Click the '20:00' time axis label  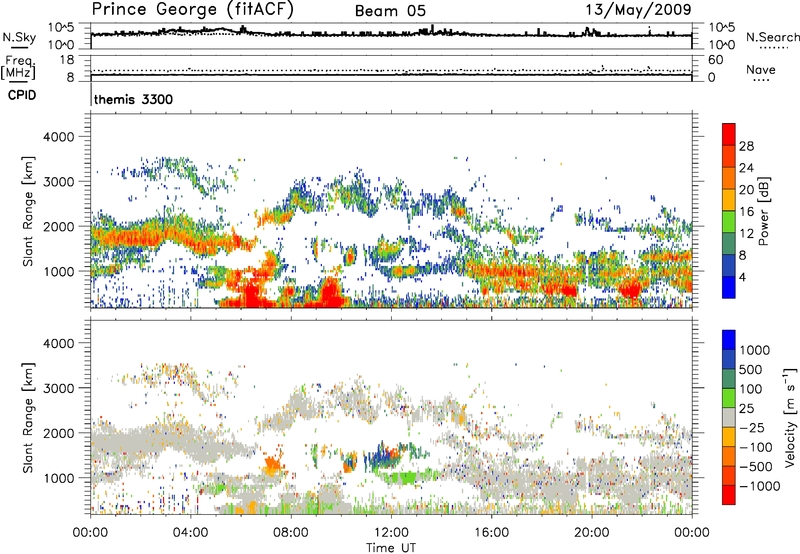point(591,533)
